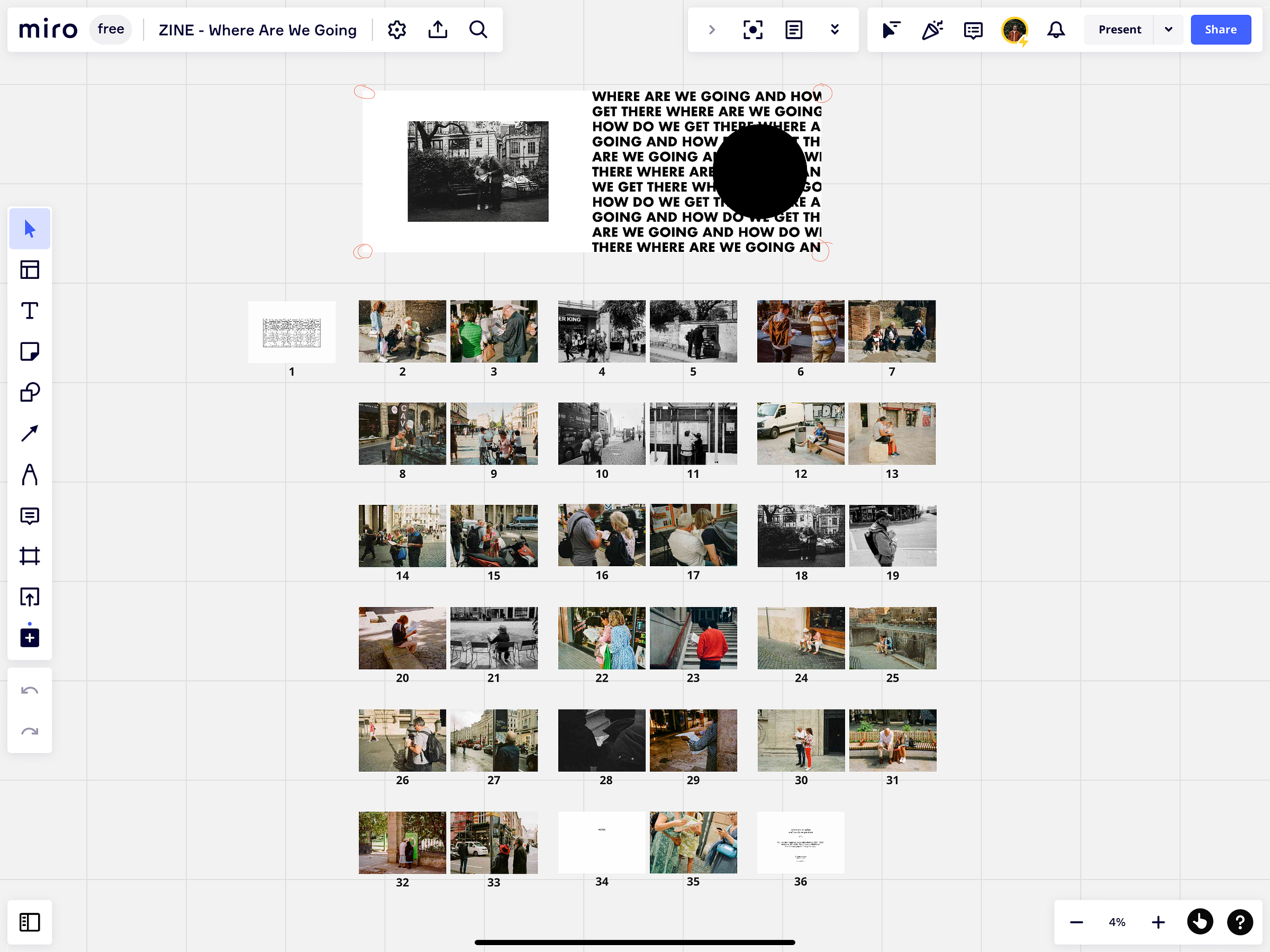Viewport: 1270px width, 952px height.
Task: Open notifications bell
Action: pyautogui.click(x=1056, y=30)
